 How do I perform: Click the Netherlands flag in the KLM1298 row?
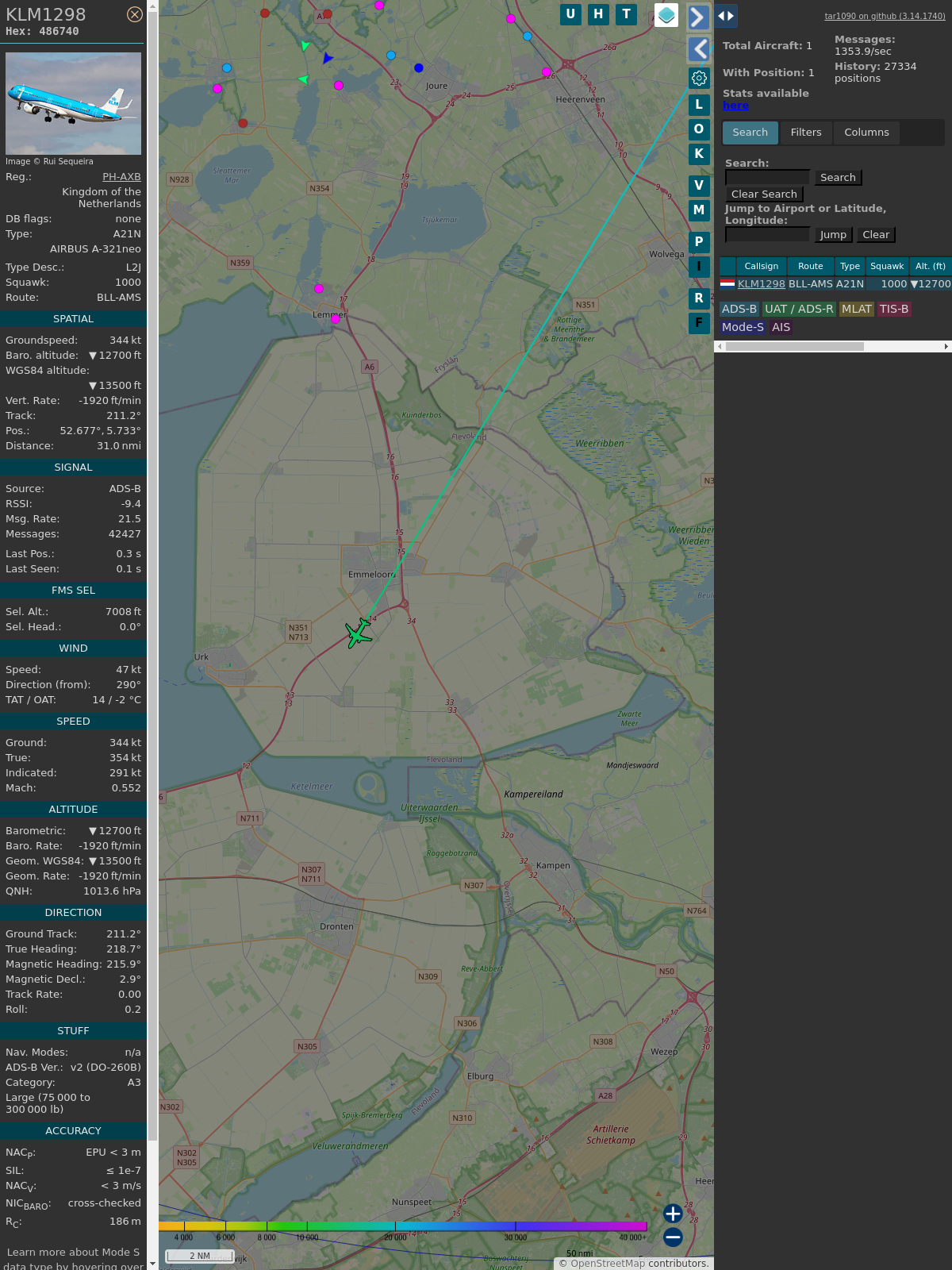point(727,283)
